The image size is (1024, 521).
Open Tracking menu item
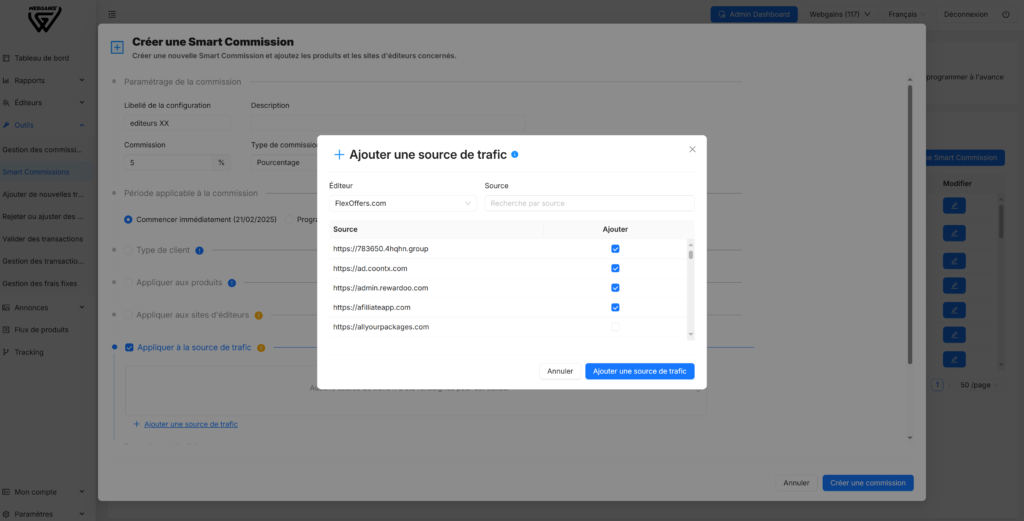click(x=29, y=352)
